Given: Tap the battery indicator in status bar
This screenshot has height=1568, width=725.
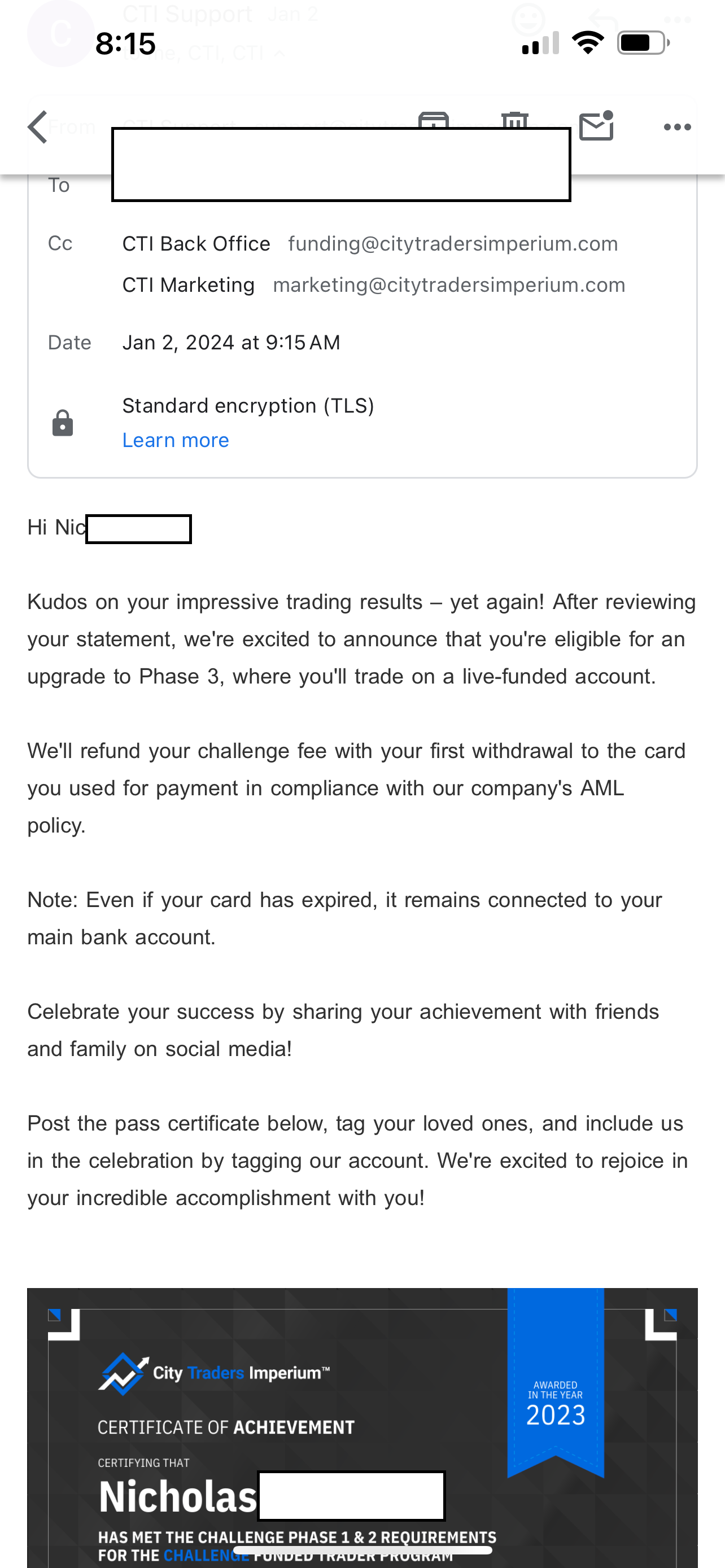Looking at the screenshot, I should 644,43.
